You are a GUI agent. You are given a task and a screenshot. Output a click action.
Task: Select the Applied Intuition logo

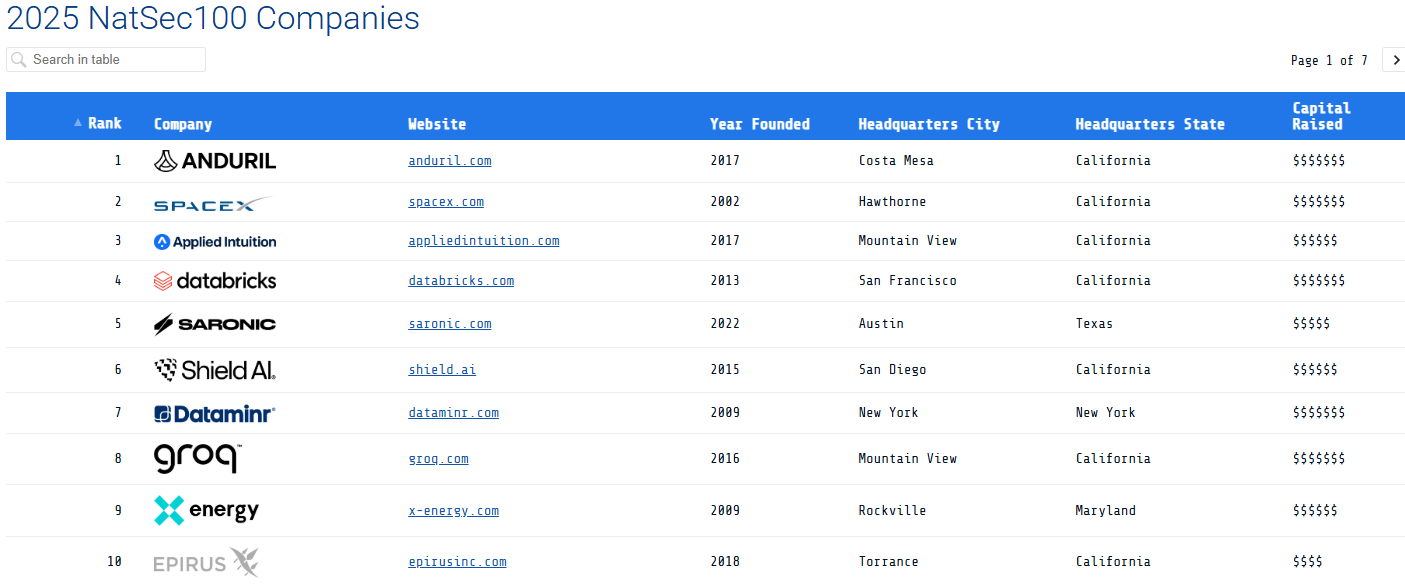click(215, 242)
